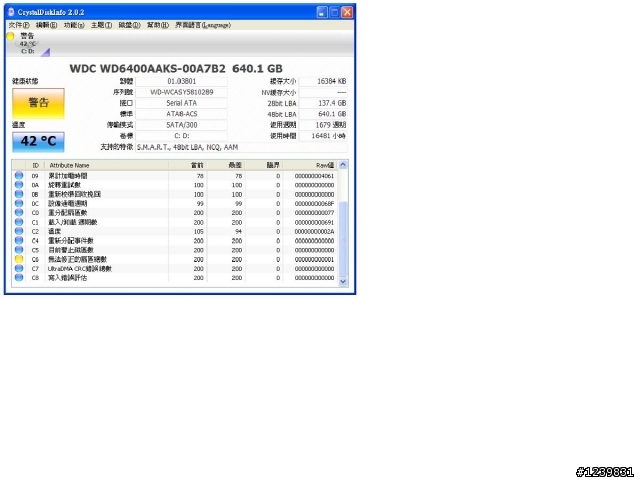Viewport: 640px width, 480px height.
Task: Sort by the Attribute Name column header
Action: tap(106, 165)
